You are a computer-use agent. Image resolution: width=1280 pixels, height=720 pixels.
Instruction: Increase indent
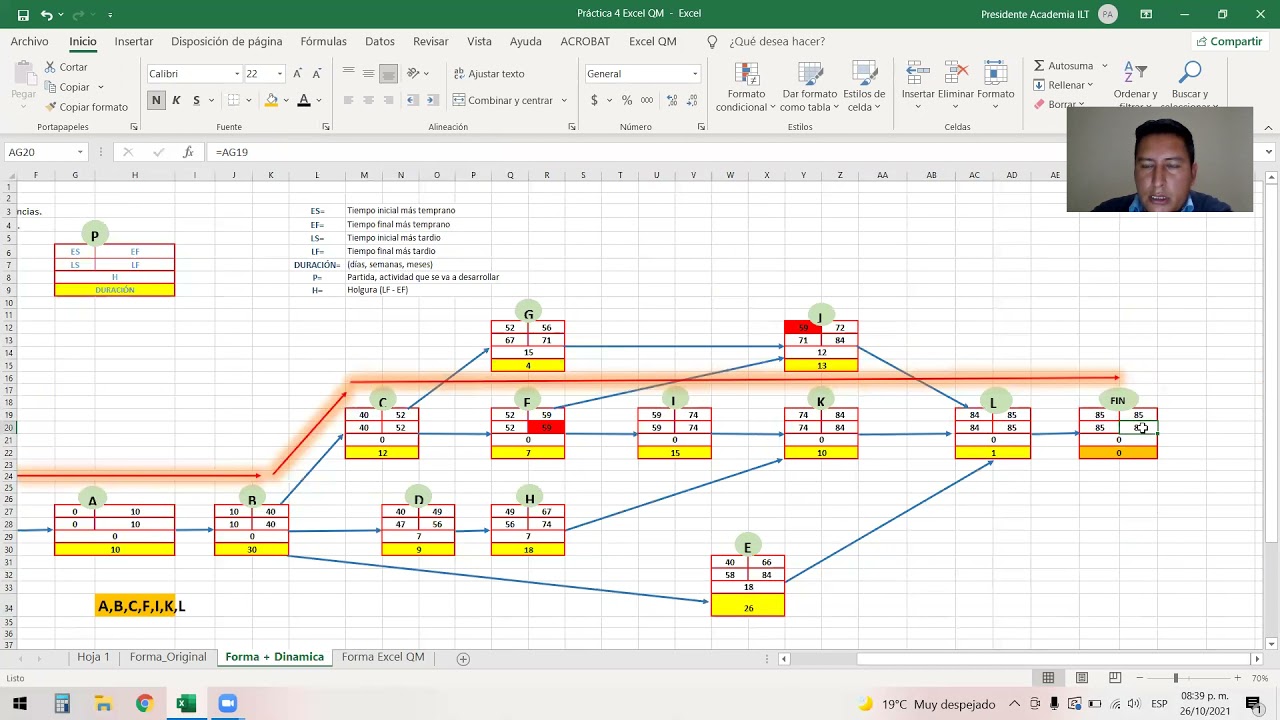(x=433, y=100)
